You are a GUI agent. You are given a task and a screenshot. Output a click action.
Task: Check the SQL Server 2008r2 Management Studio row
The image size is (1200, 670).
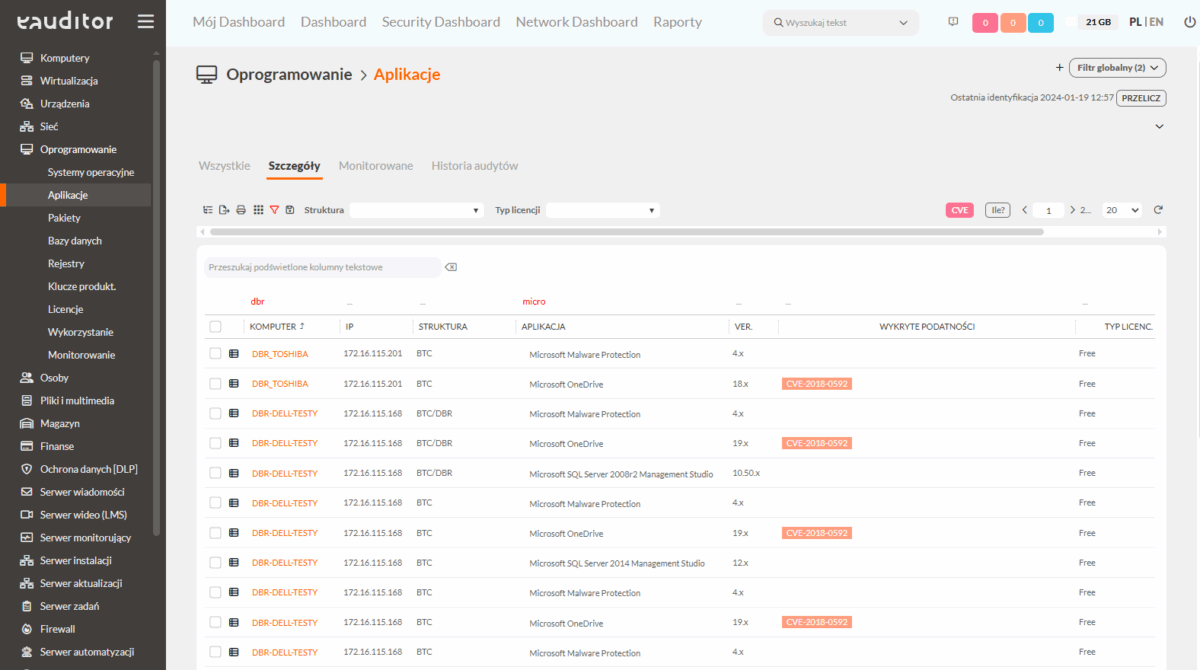(x=215, y=473)
